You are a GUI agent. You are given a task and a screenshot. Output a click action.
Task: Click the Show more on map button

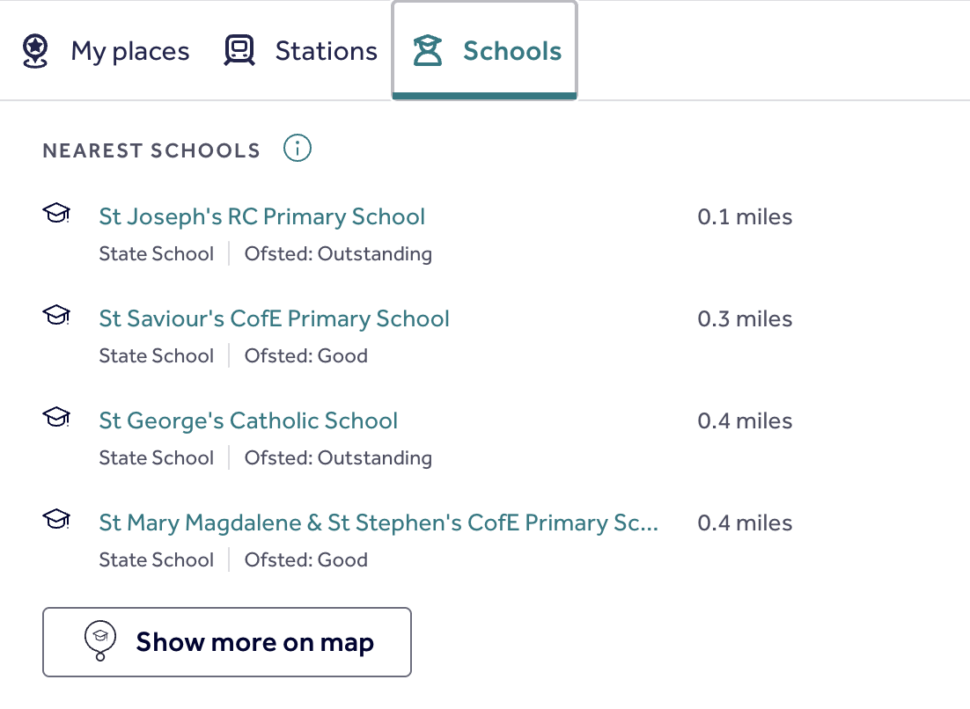(x=227, y=642)
